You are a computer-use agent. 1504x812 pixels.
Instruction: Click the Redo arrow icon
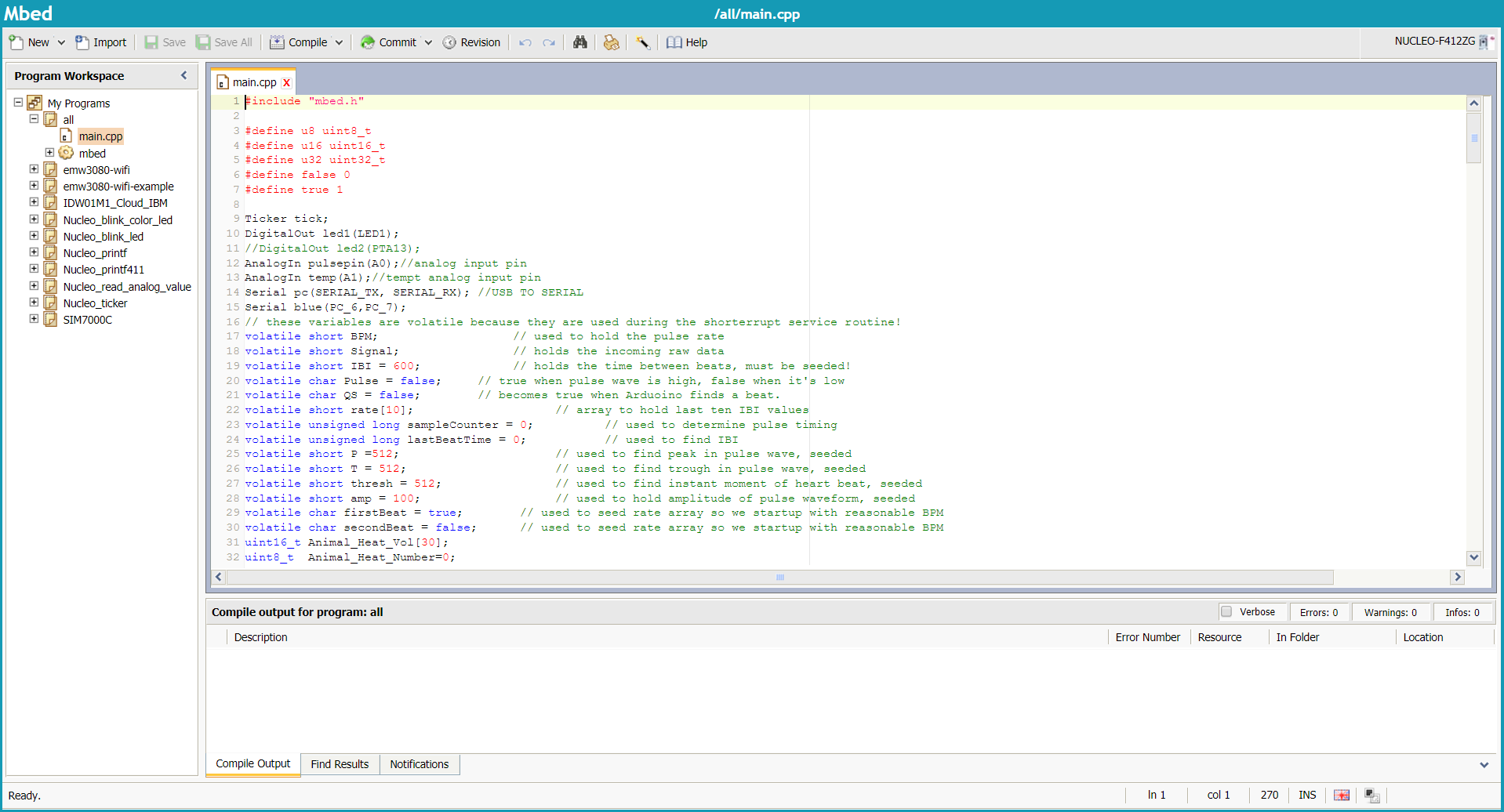coord(549,42)
